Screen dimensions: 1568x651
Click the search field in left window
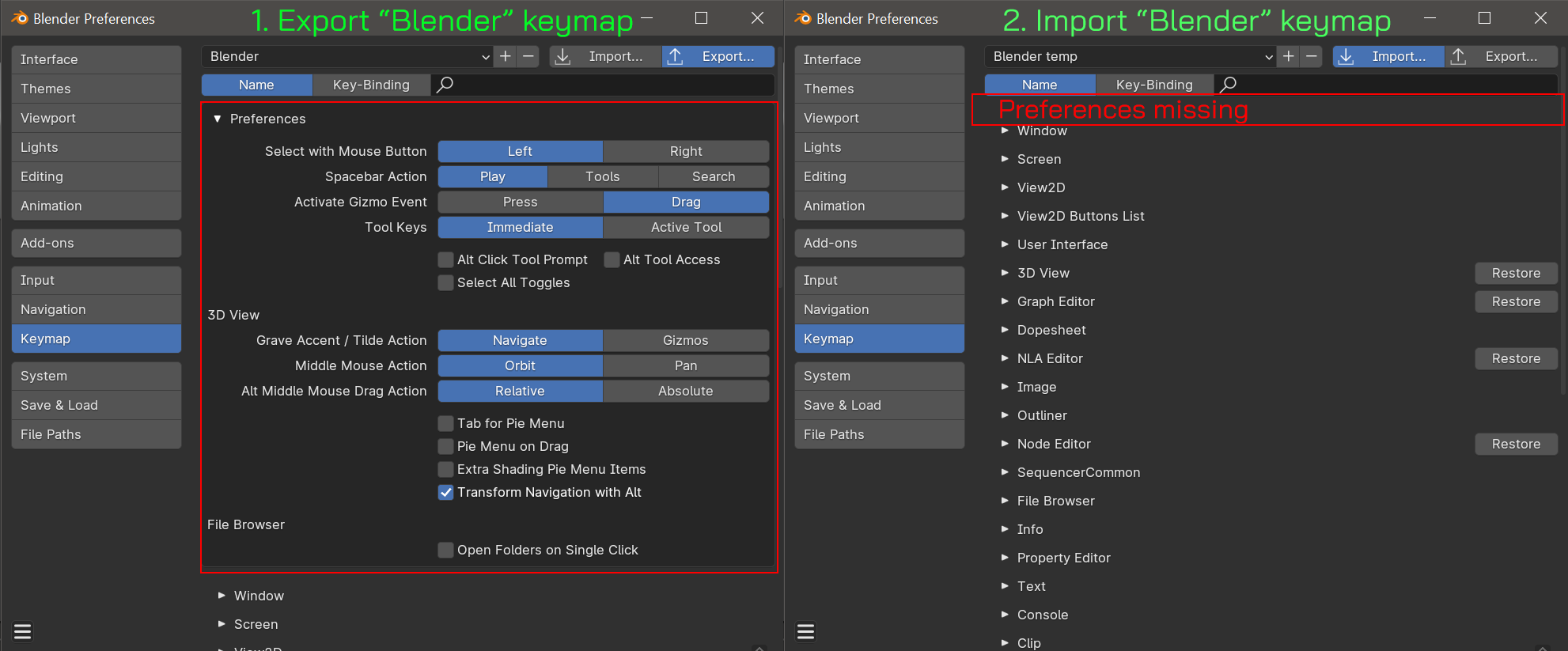[603, 85]
